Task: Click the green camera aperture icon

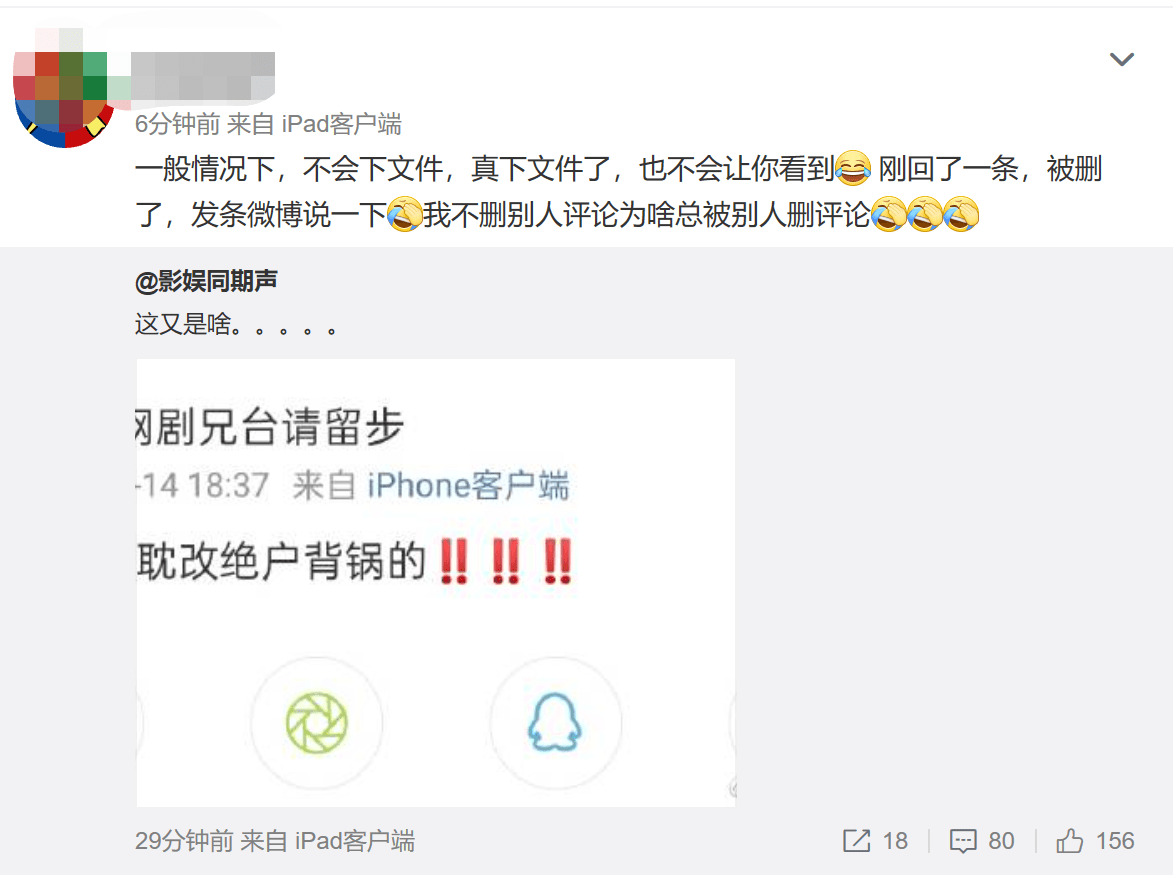Action: (316, 722)
